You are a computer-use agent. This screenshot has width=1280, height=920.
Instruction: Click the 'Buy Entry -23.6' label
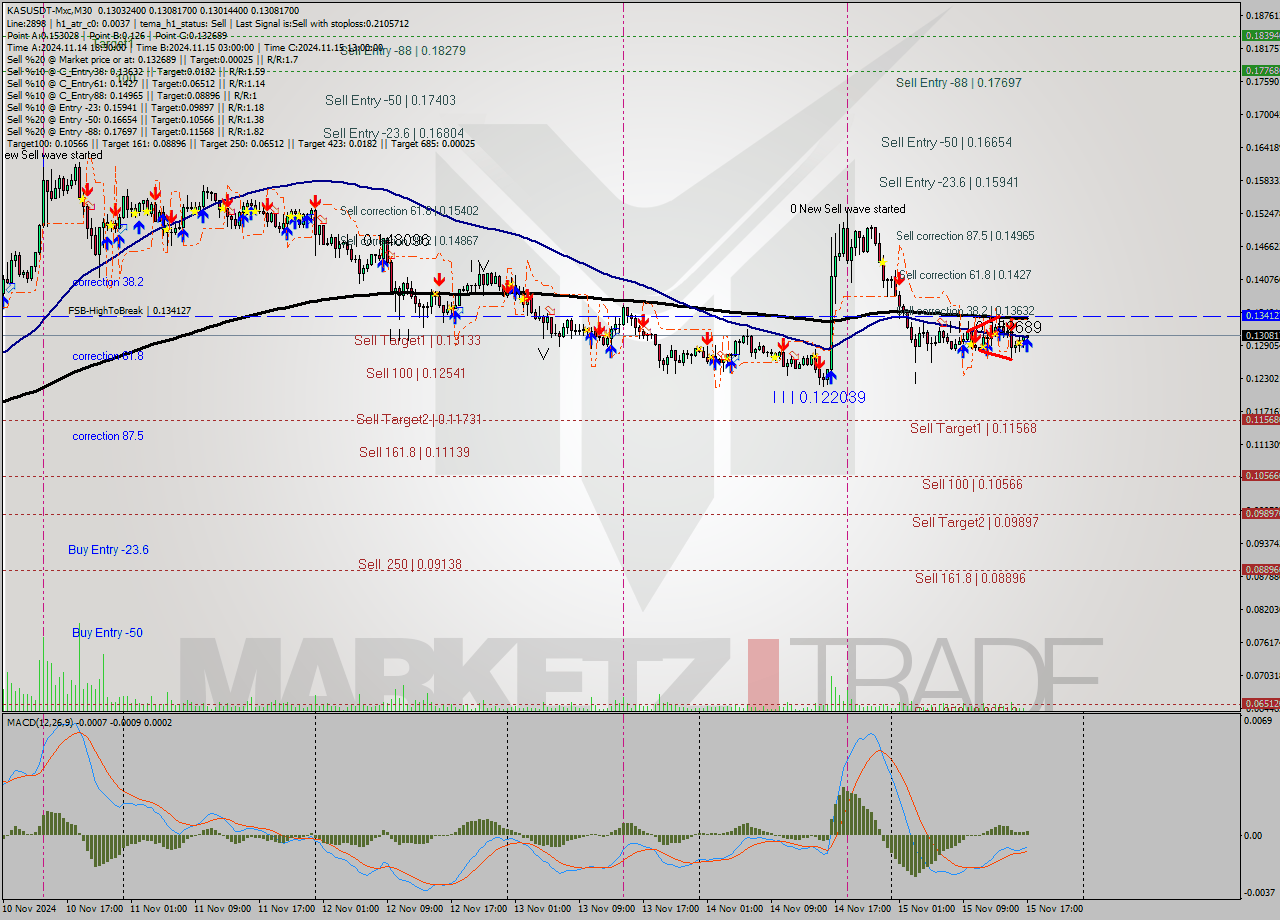pyautogui.click(x=108, y=550)
